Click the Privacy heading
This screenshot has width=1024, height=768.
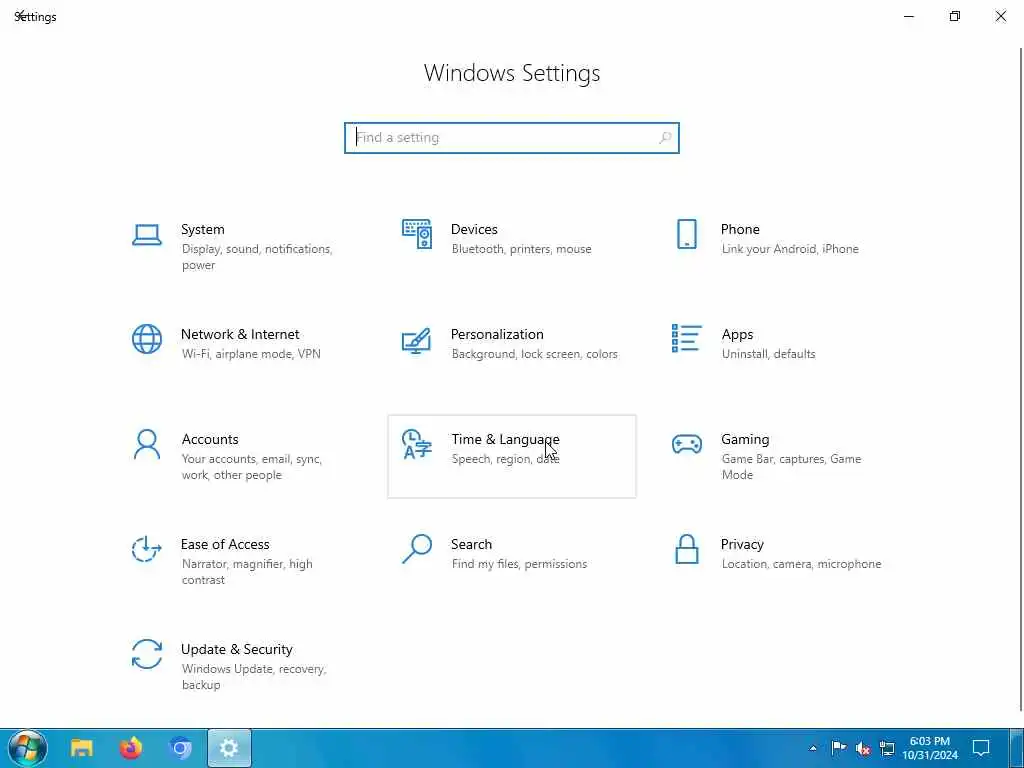click(x=742, y=545)
